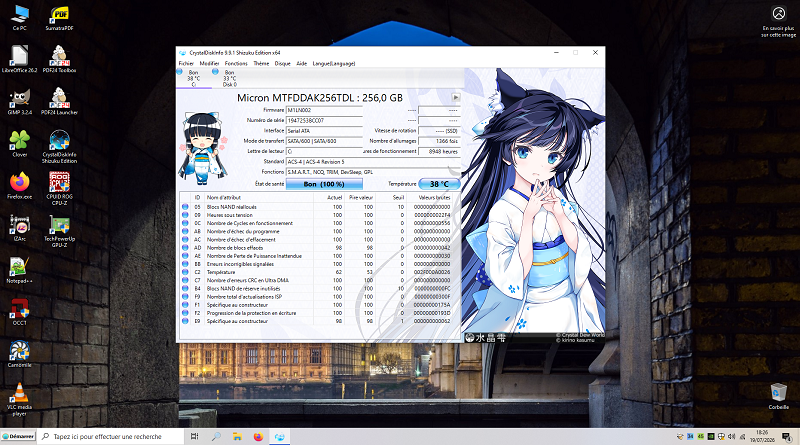Open the magnifier search taskbar icon
Image resolution: width=800 pixels, height=445 pixels.
coord(216,436)
